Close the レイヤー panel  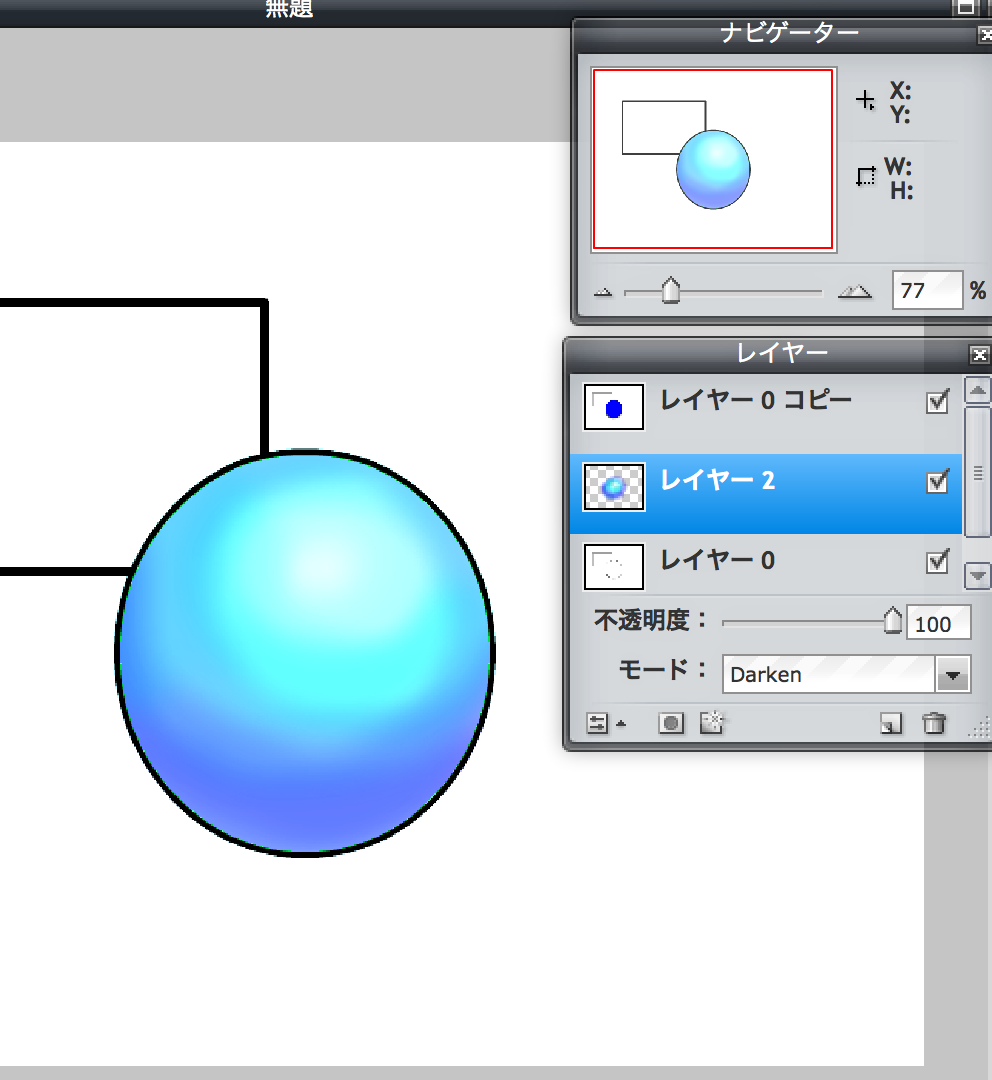tap(980, 355)
